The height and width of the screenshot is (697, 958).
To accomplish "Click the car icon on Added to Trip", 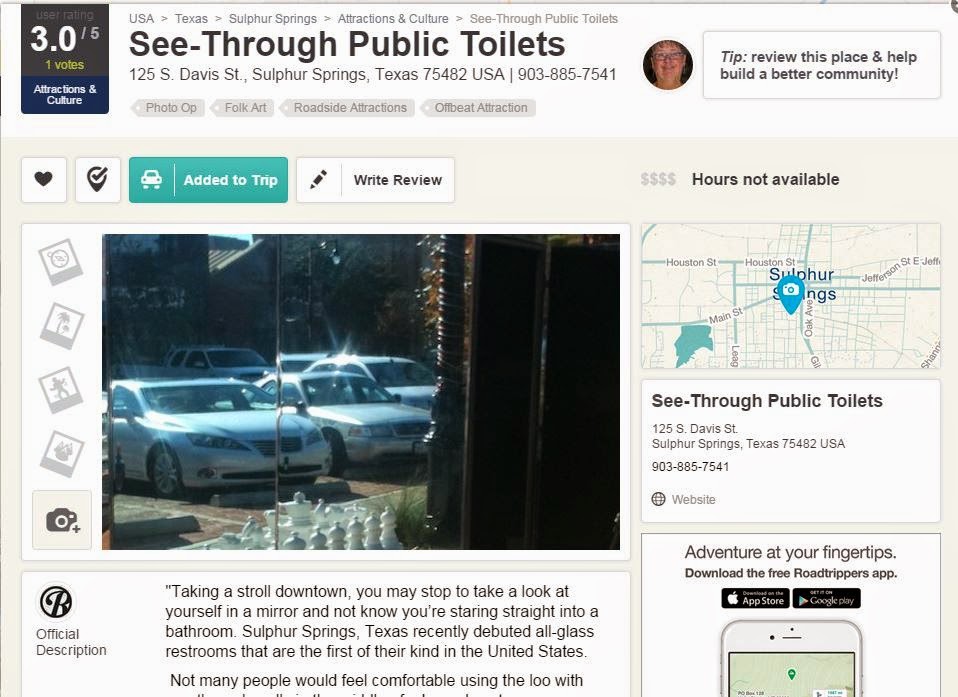I will (x=152, y=180).
